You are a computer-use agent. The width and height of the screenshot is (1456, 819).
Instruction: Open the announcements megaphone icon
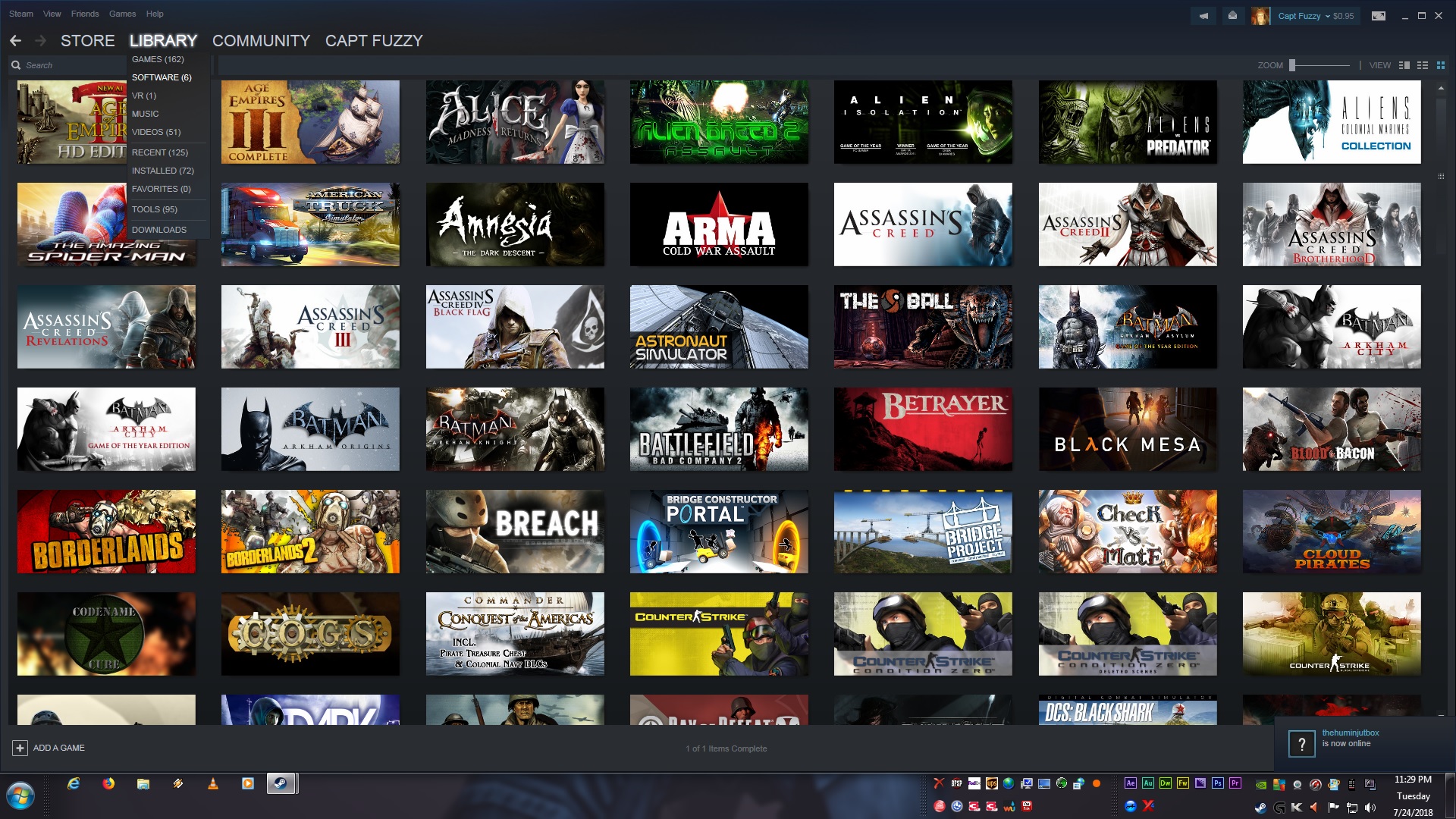tap(1203, 16)
